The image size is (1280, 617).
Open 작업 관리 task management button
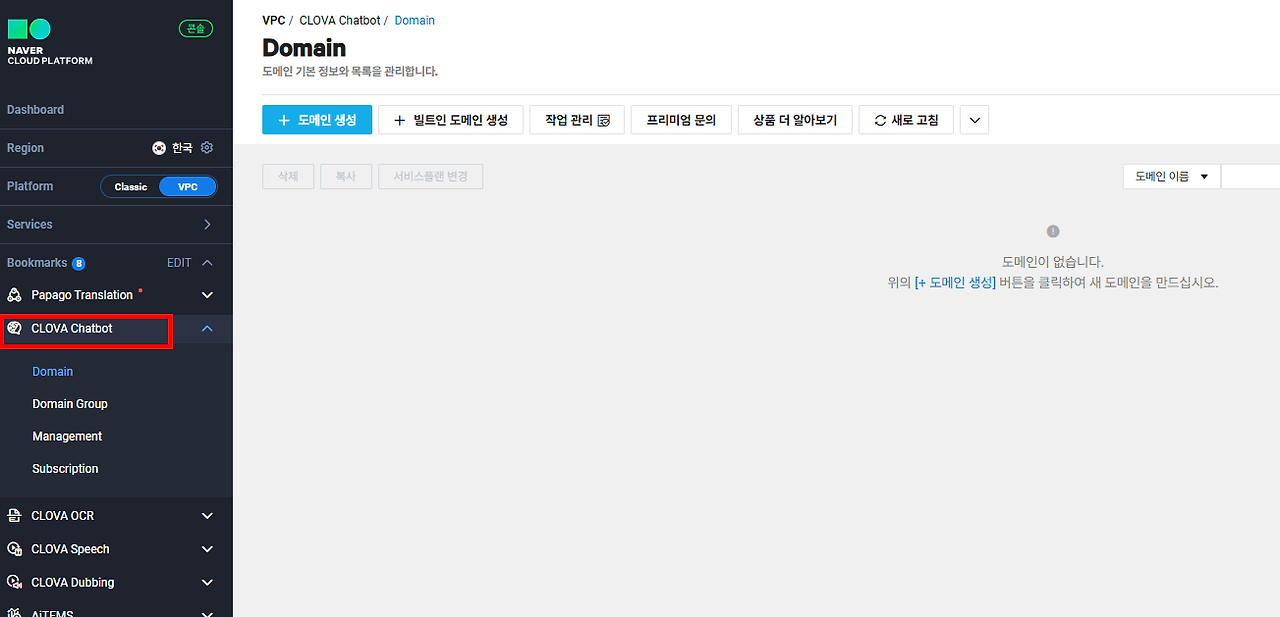click(577, 120)
